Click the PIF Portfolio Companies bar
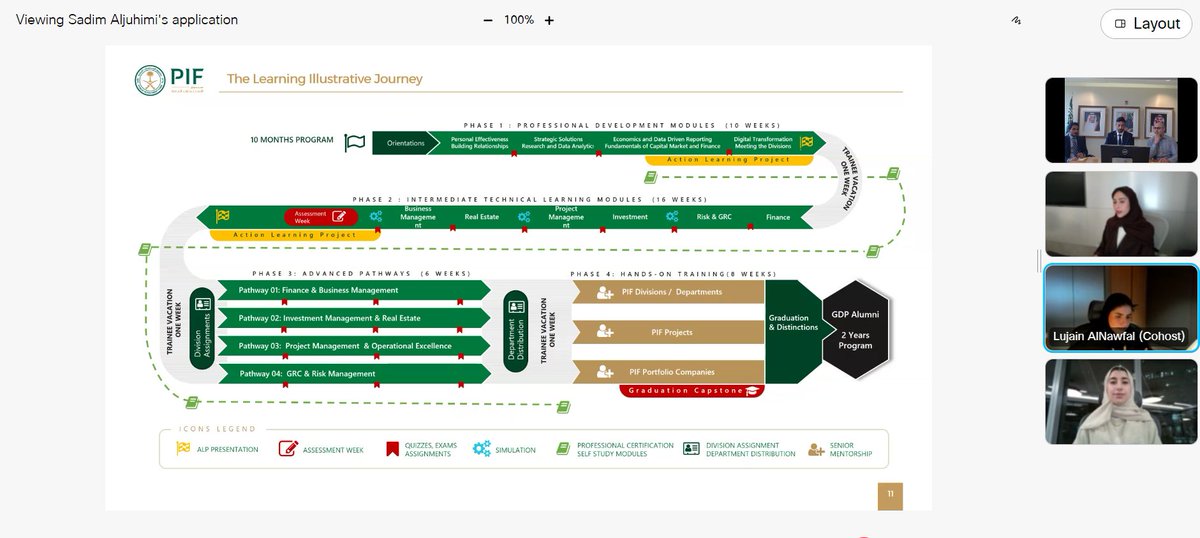 [668, 372]
